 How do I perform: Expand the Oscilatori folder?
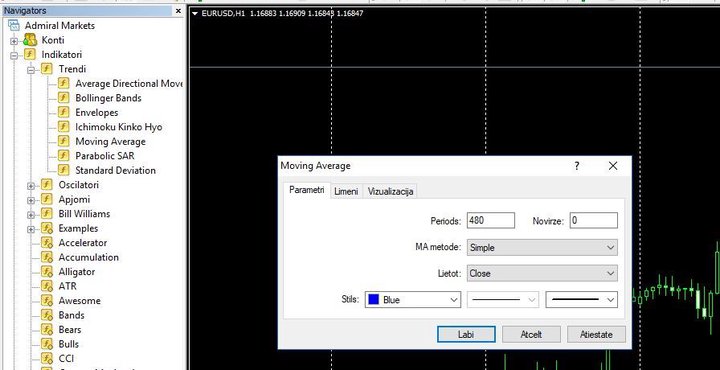(x=31, y=186)
